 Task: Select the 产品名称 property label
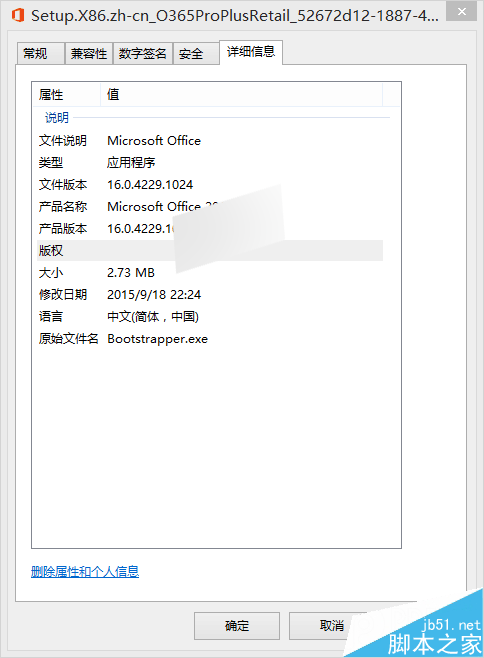tap(63, 206)
